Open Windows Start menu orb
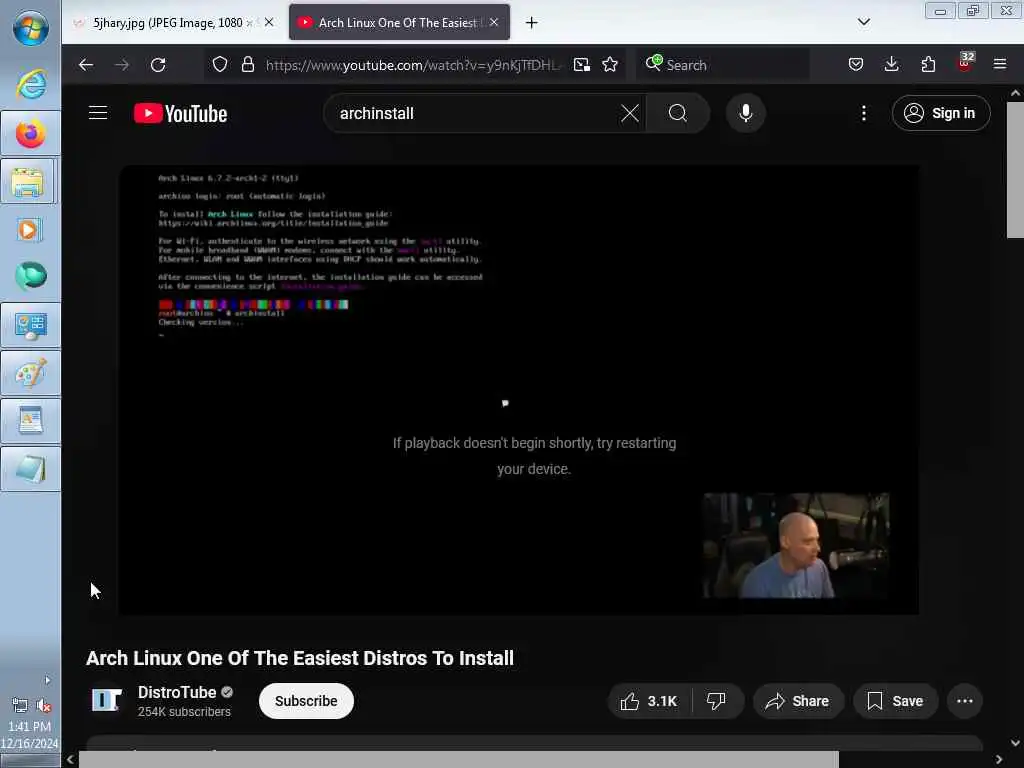1024x768 pixels. tap(31, 28)
